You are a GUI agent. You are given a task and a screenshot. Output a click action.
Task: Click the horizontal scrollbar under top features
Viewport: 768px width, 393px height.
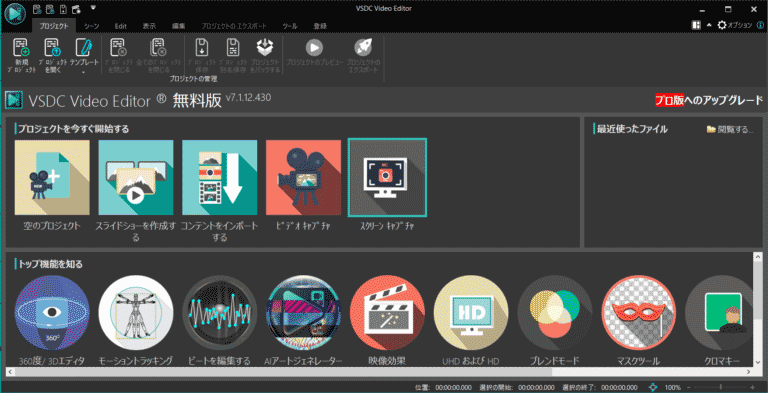pos(380,373)
